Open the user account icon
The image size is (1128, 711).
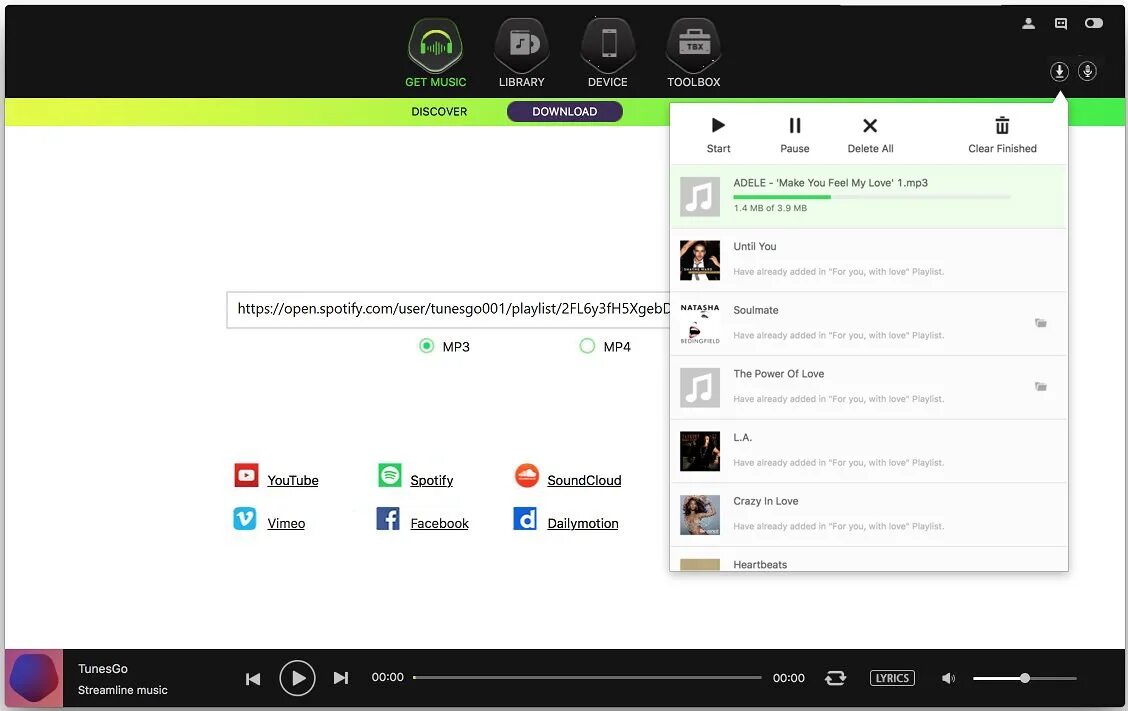pos(1029,23)
